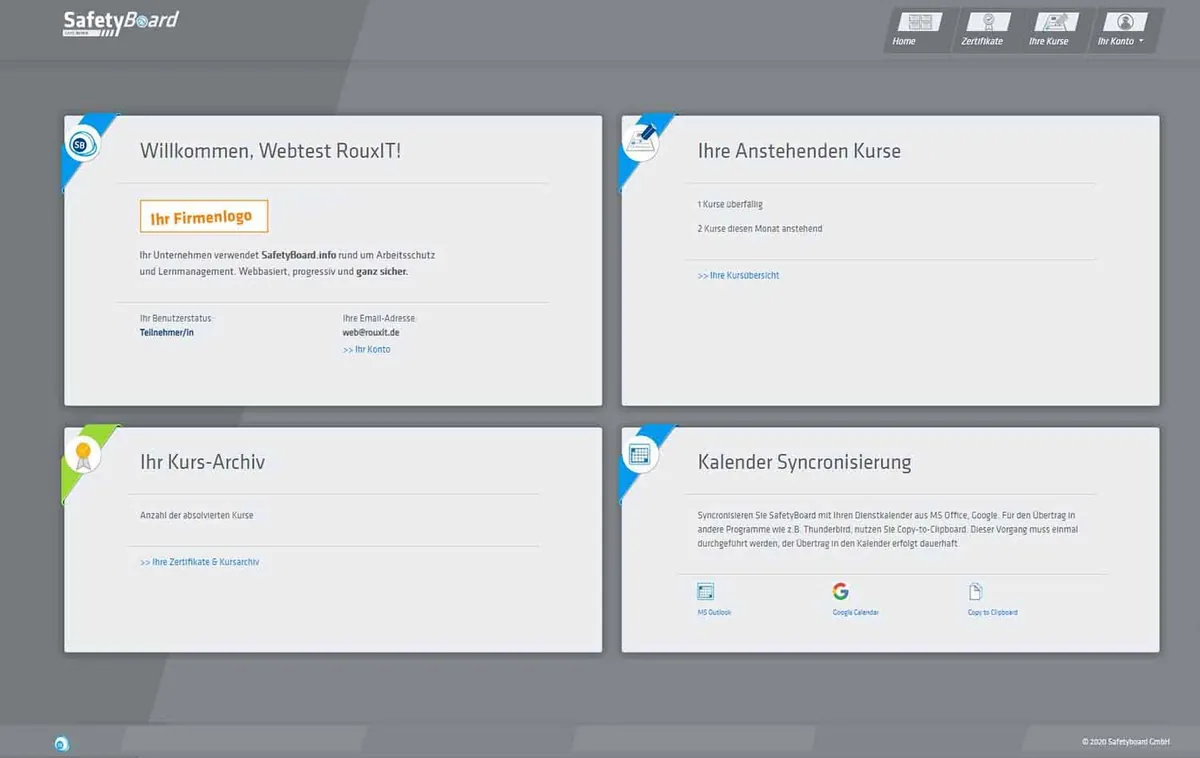1200x758 pixels.
Task: Open the Zertifikate navigation icon
Action: click(x=988, y=22)
